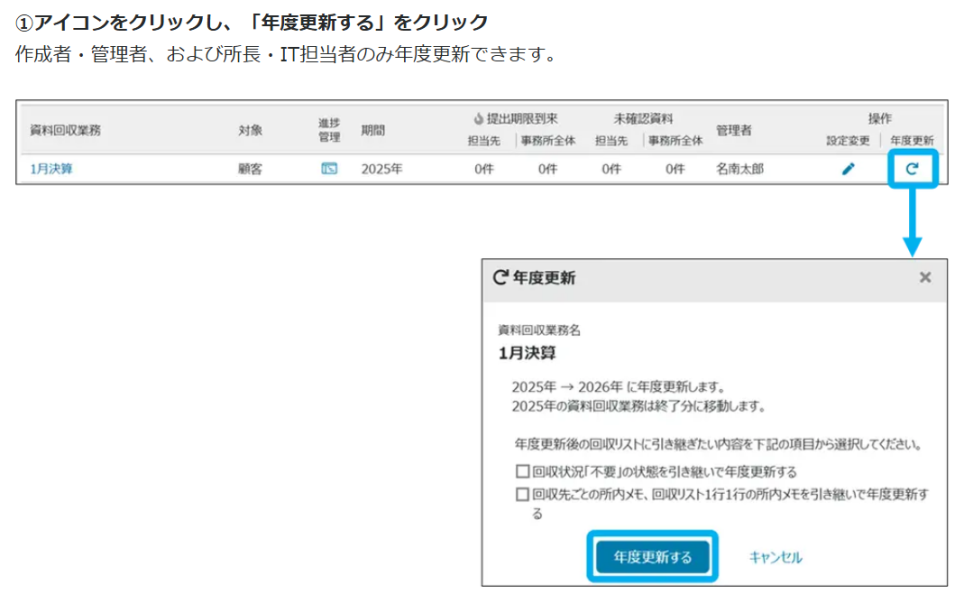
Task: Close the 年度更新 dialog with the X
Action: (925, 277)
